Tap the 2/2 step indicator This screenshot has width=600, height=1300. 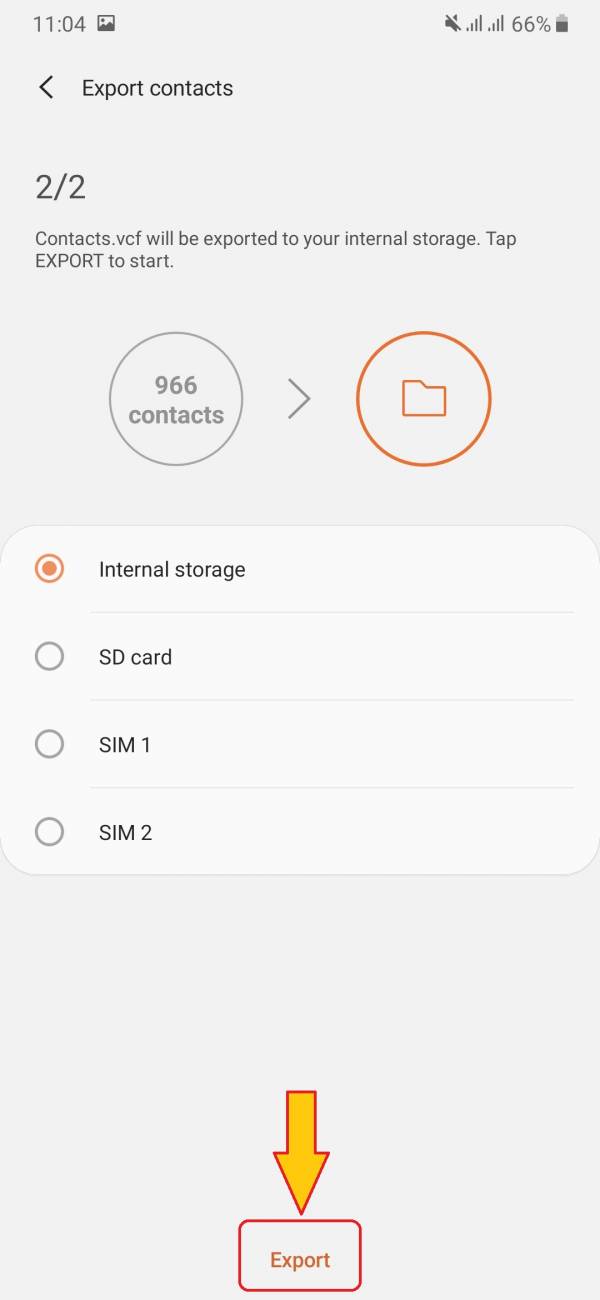click(x=61, y=187)
